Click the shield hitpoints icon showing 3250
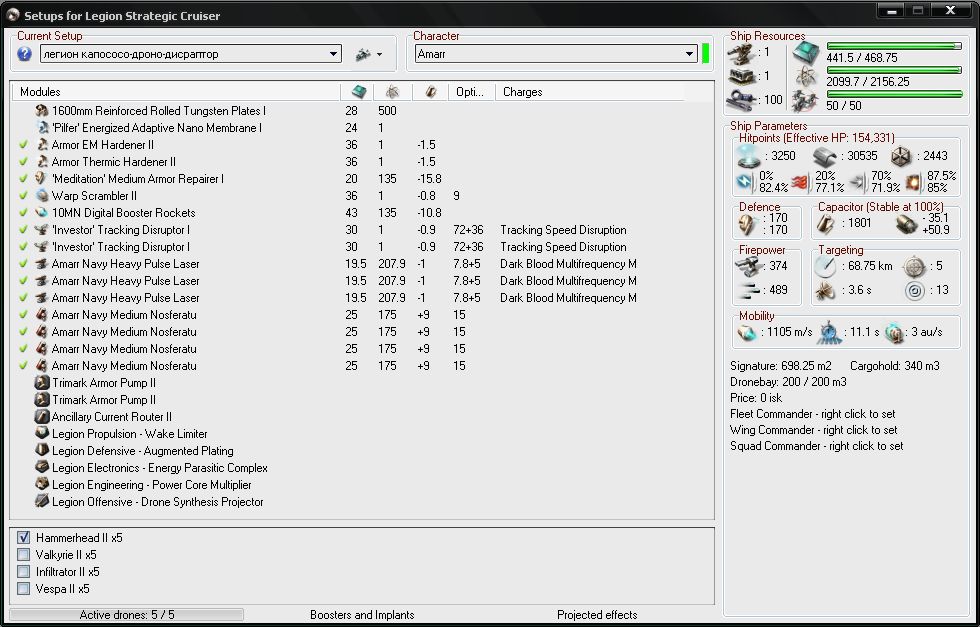This screenshot has height=627, width=980. (748, 156)
